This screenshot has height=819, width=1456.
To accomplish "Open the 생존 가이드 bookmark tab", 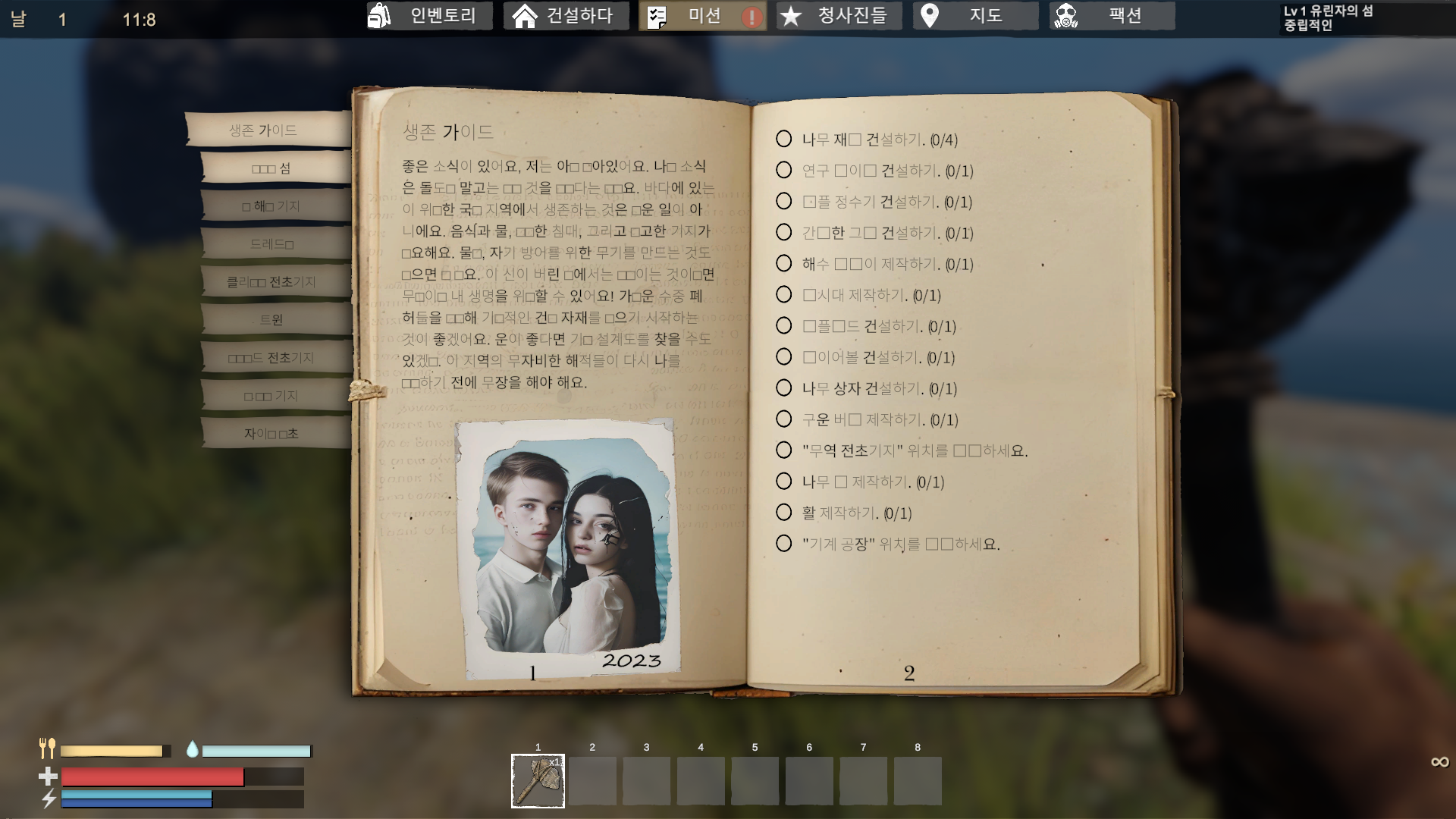I will [264, 130].
